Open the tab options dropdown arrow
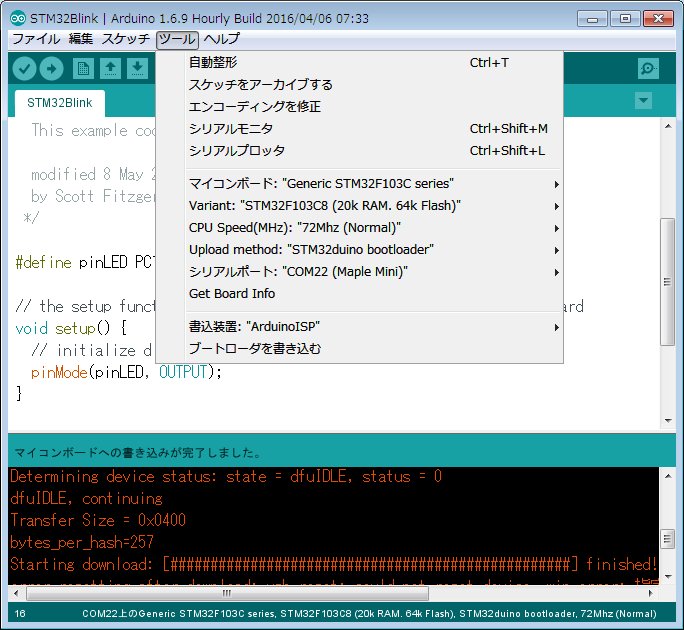This screenshot has height=630, width=684. pyautogui.click(x=643, y=100)
